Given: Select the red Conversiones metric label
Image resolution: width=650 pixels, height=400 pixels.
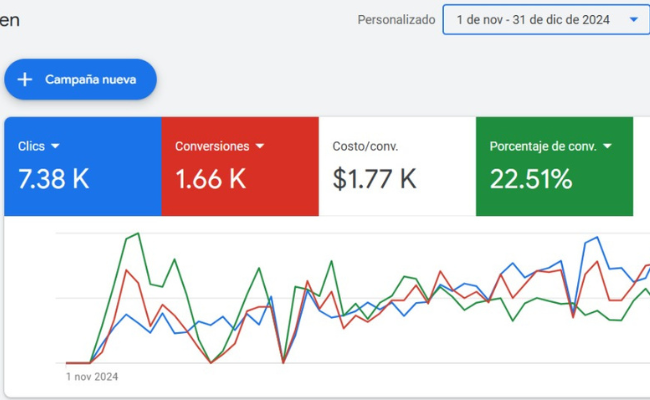Looking at the screenshot, I should tap(212, 146).
